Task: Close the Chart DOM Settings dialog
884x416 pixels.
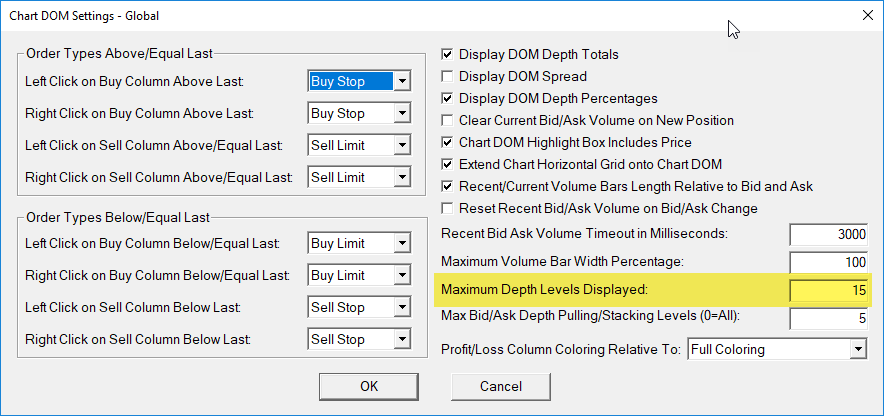Action: [x=865, y=15]
